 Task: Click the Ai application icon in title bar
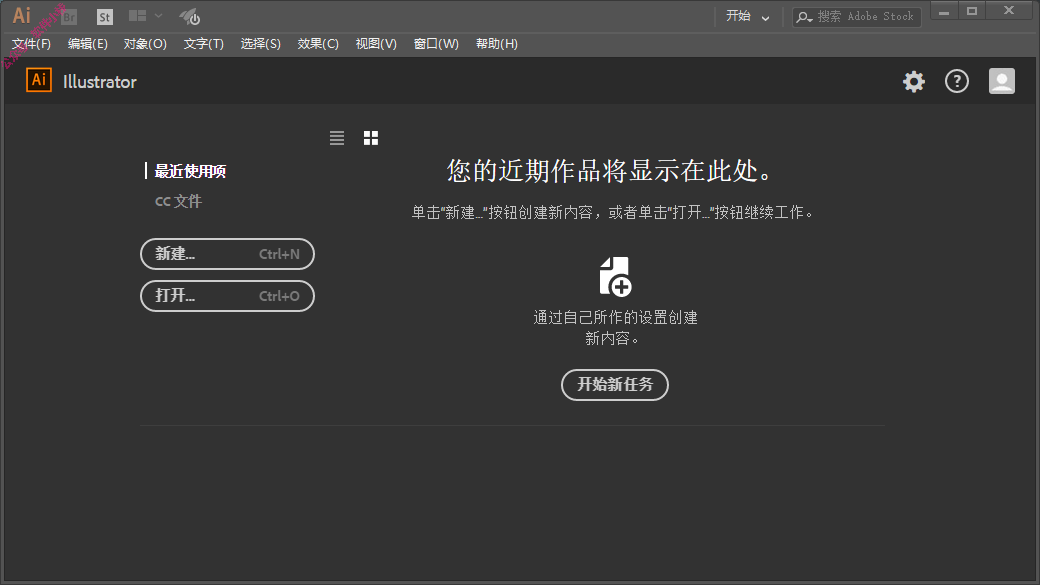point(21,15)
